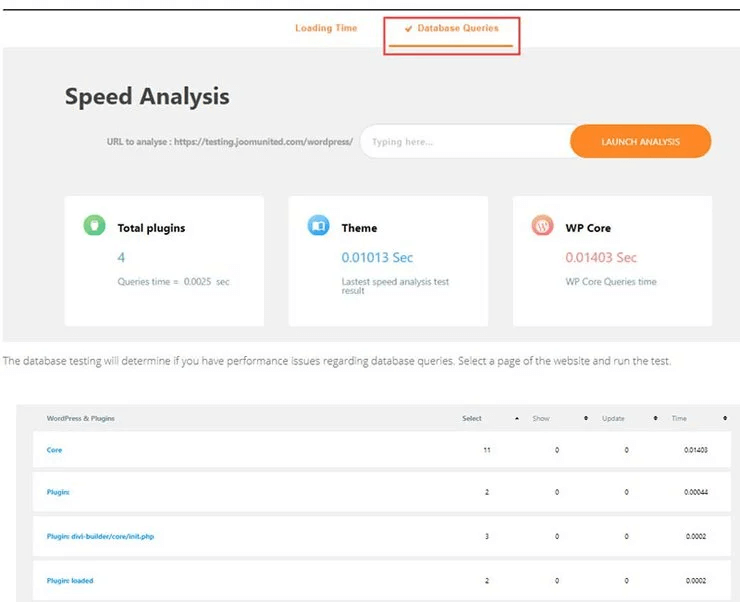Sort by Show column arrow
Viewport: 740px width, 602px height.
pos(586,418)
